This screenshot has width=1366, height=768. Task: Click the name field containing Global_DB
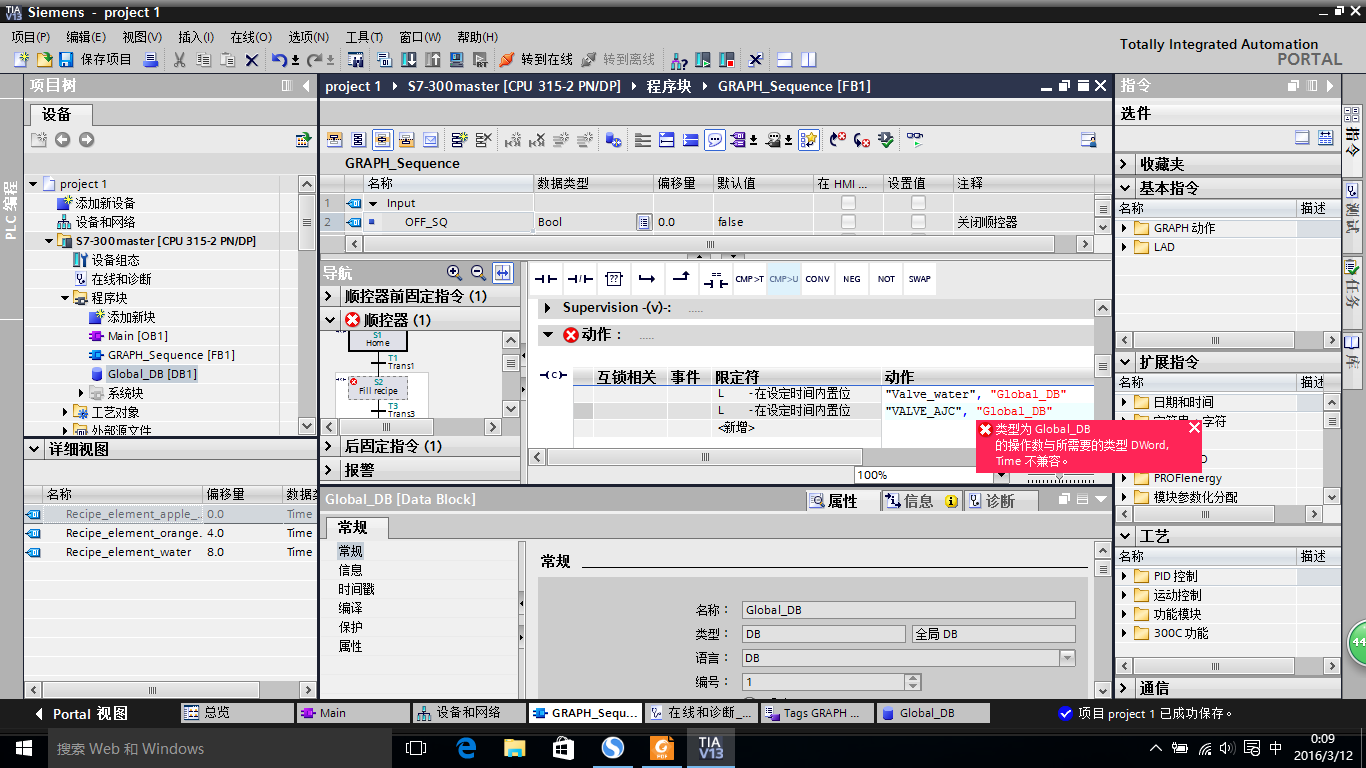[x=908, y=610]
